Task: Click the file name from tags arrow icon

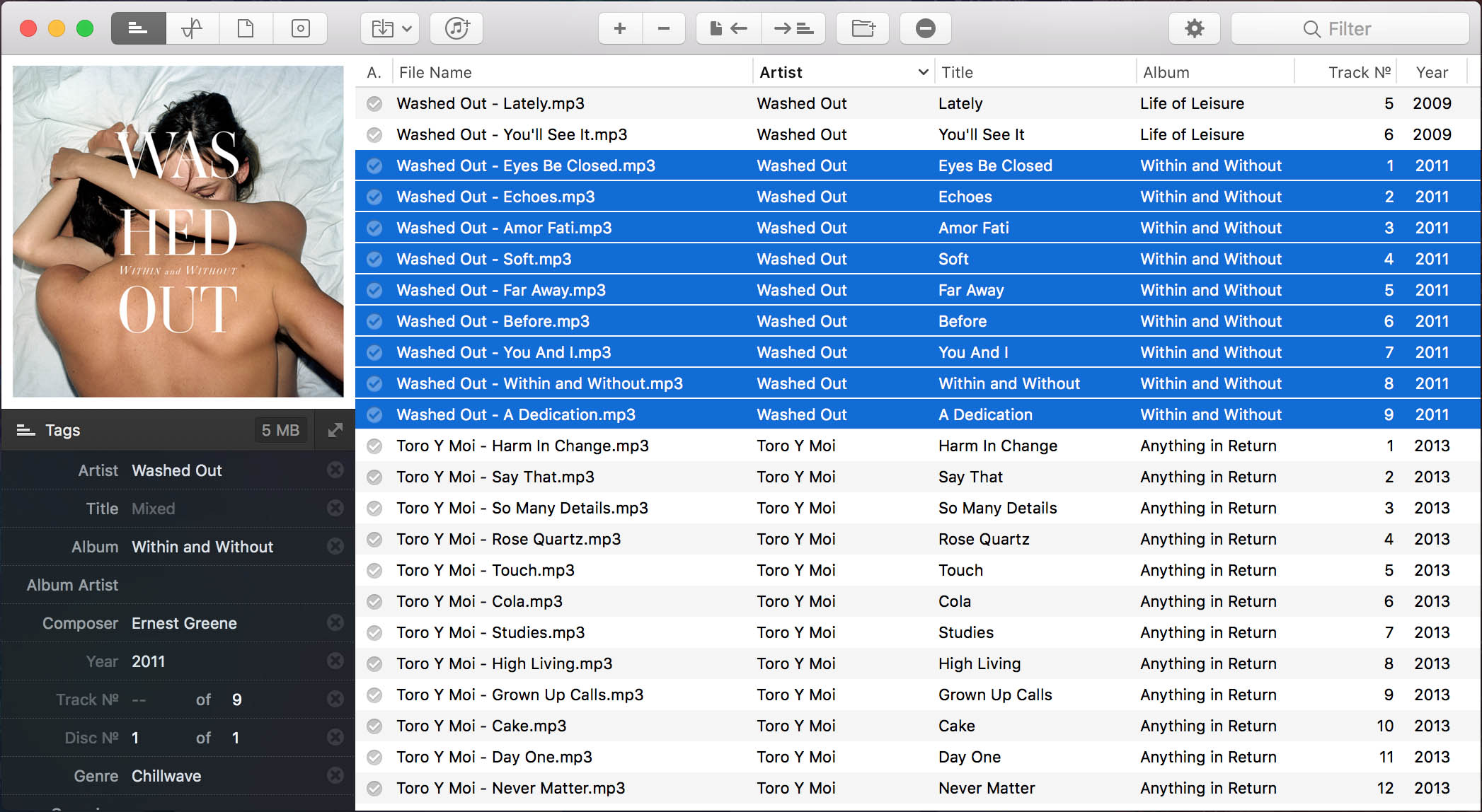Action: (729, 28)
